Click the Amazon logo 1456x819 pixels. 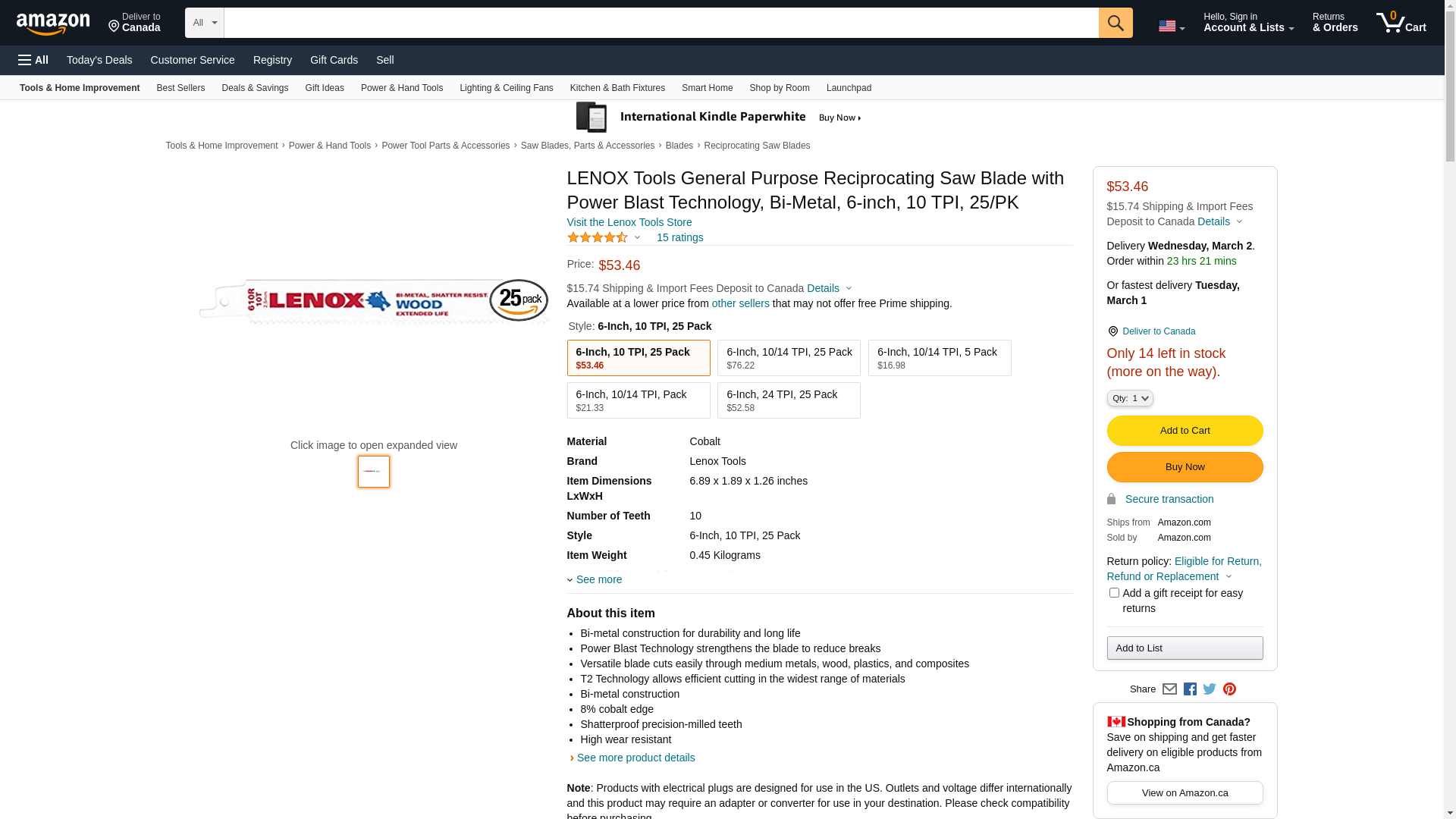pyautogui.click(x=53, y=24)
